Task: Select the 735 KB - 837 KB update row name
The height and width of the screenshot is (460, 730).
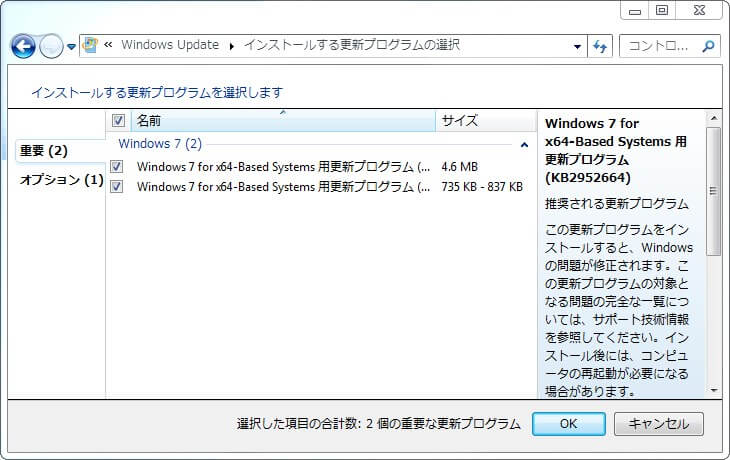Action: point(284,187)
